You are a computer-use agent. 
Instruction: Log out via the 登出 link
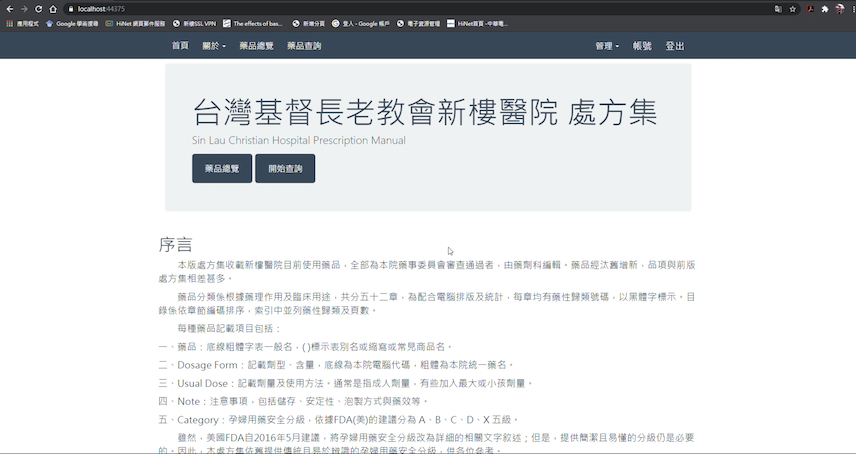point(675,46)
